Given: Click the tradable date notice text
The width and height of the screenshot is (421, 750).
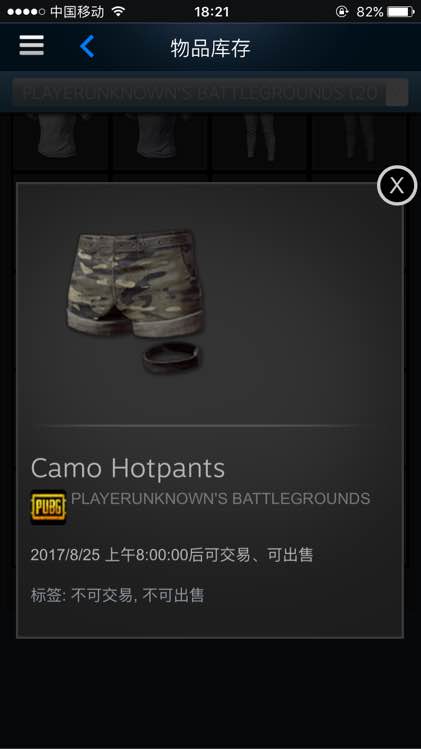Looking at the screenshot, I should click(x=172, y=555).
